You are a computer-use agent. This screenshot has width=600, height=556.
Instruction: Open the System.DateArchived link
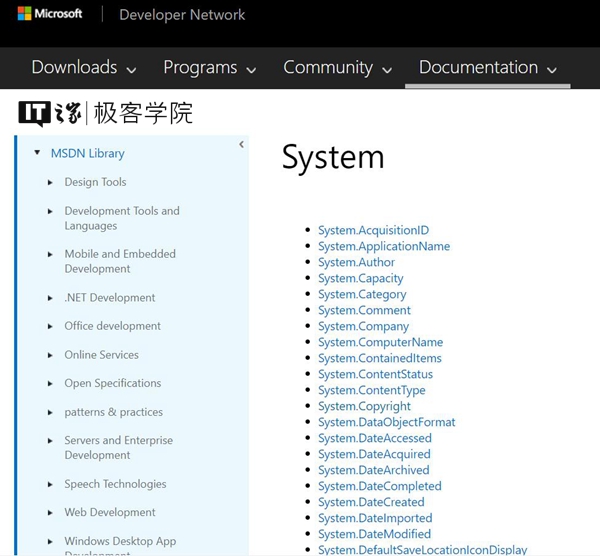(373, 470)
